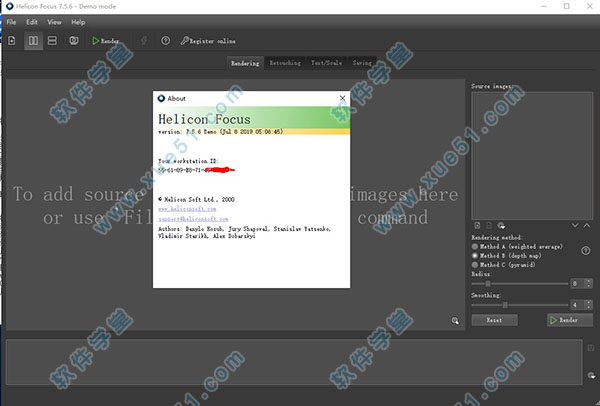
Task: Click the grayed remove-file icon under Source images
Action: coord(489,226)
